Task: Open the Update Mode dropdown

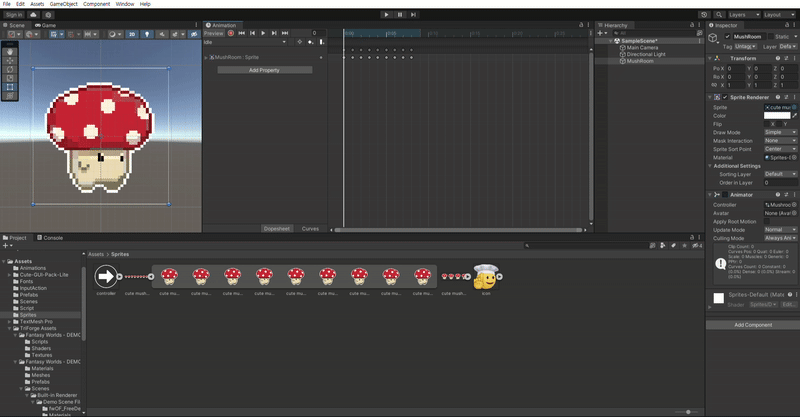Action: pyautogui.click(x=780, y=230)
